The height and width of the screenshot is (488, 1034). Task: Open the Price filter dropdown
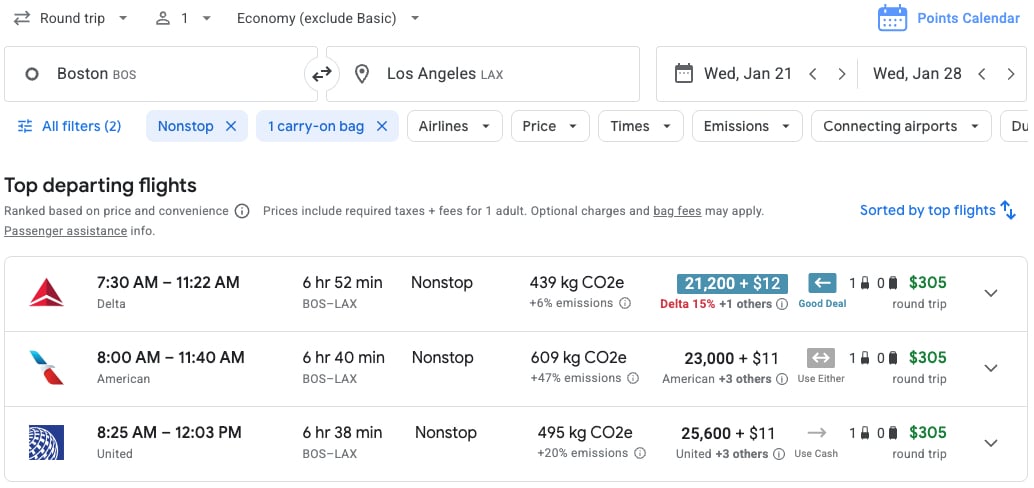[550, 126]
